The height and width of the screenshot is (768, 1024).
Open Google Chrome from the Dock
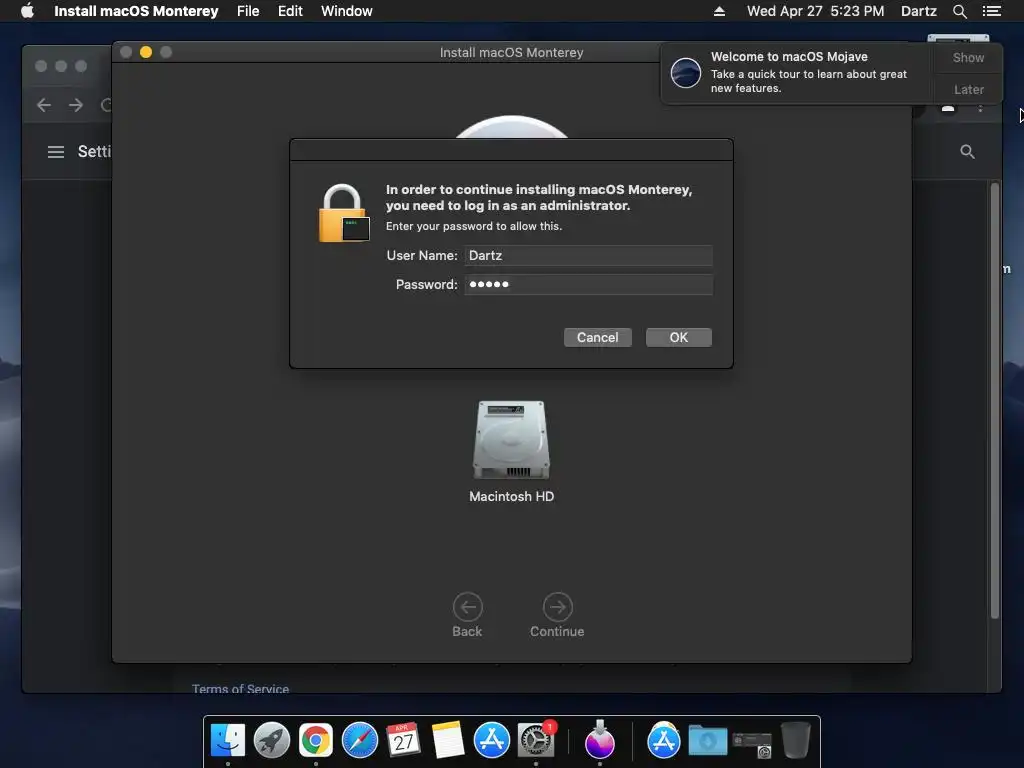click(x=316, y=740)
